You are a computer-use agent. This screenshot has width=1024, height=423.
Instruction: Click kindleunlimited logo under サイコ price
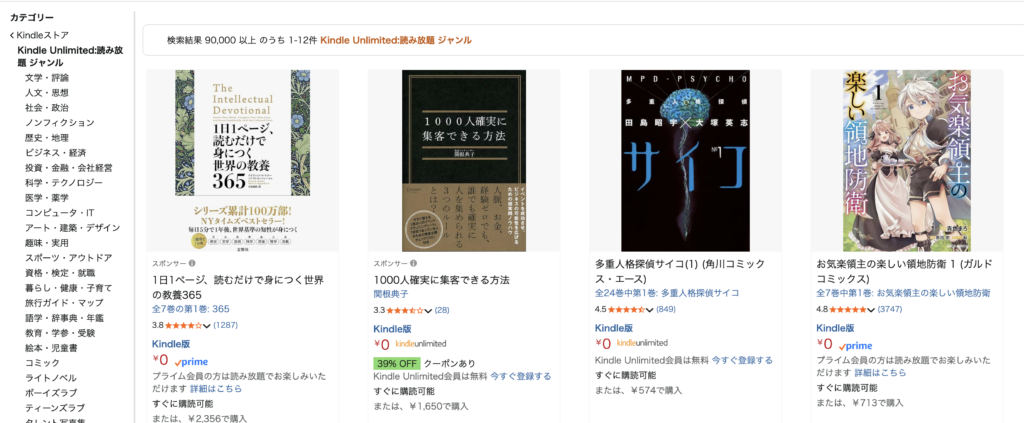coord(642,343)
